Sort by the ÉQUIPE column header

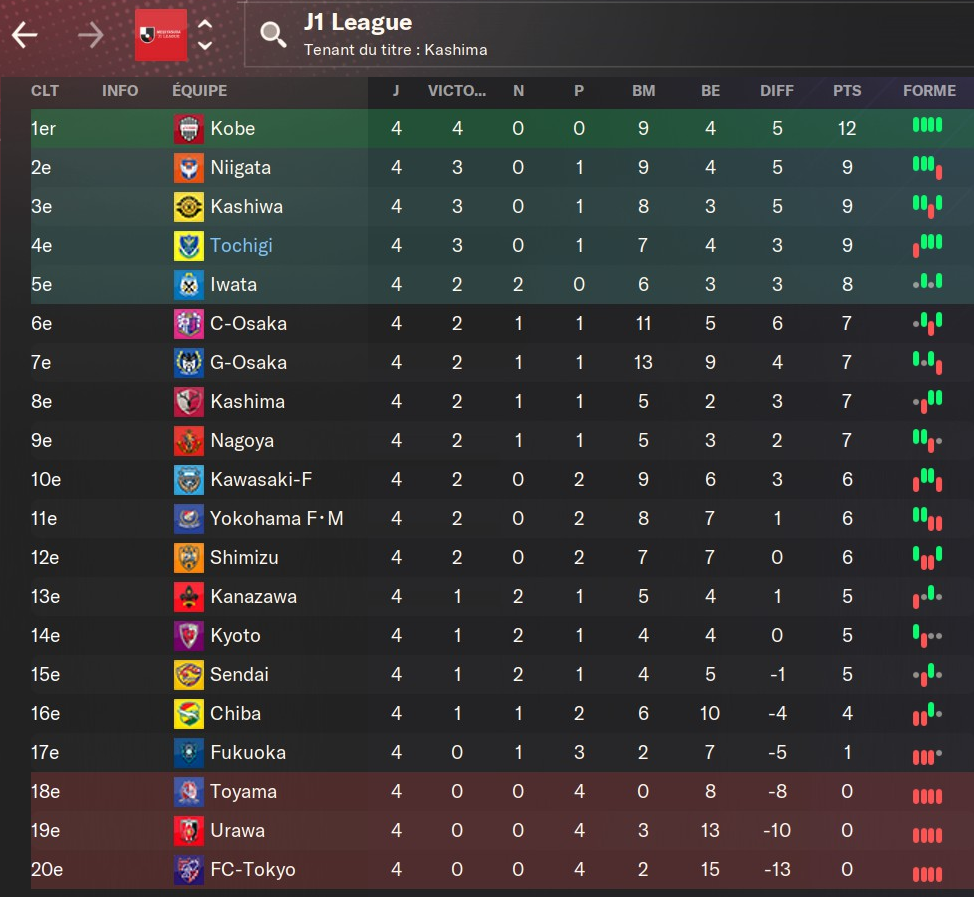(200, 91)
